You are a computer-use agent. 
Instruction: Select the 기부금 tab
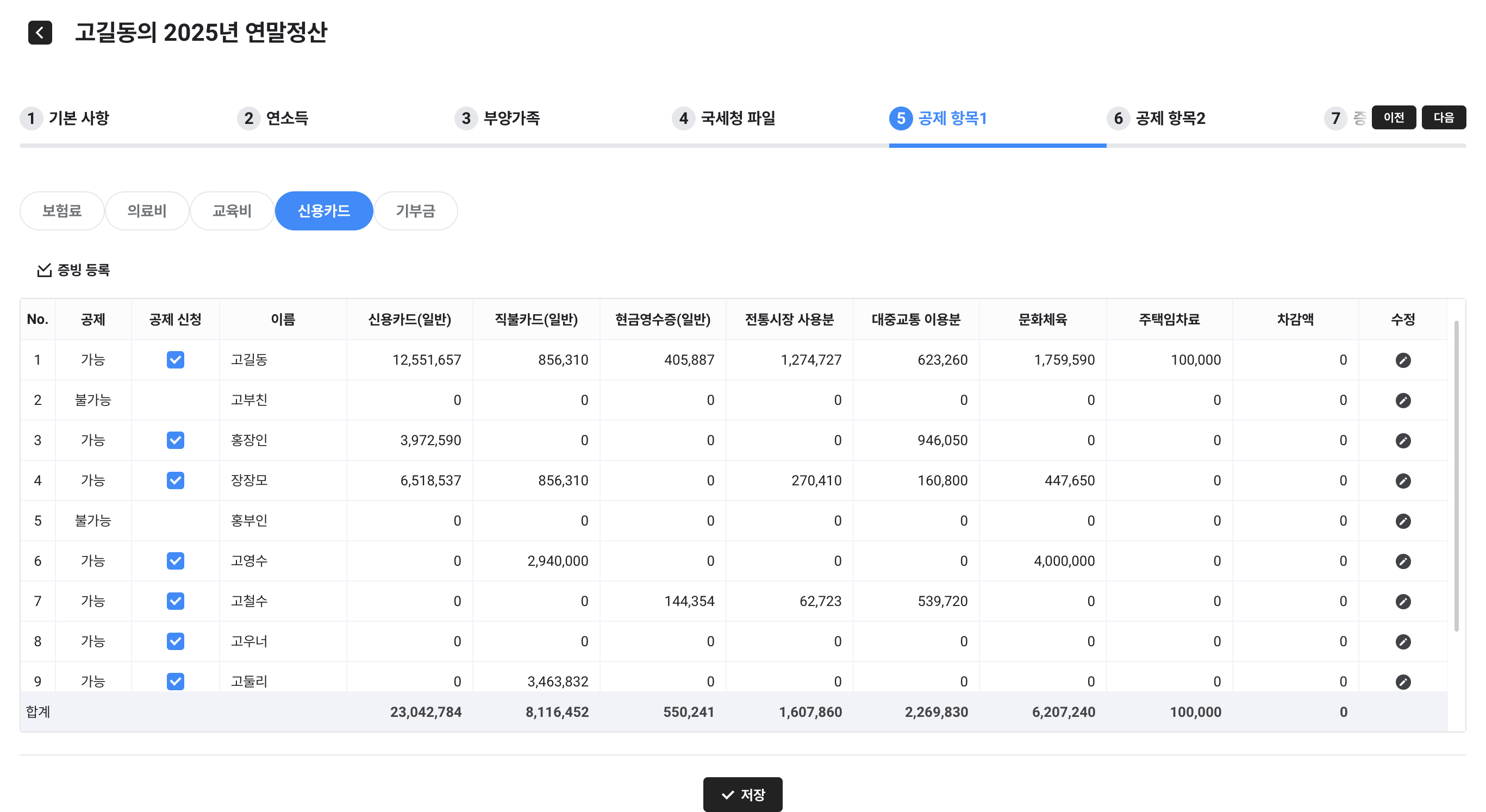tap(415, 211)
